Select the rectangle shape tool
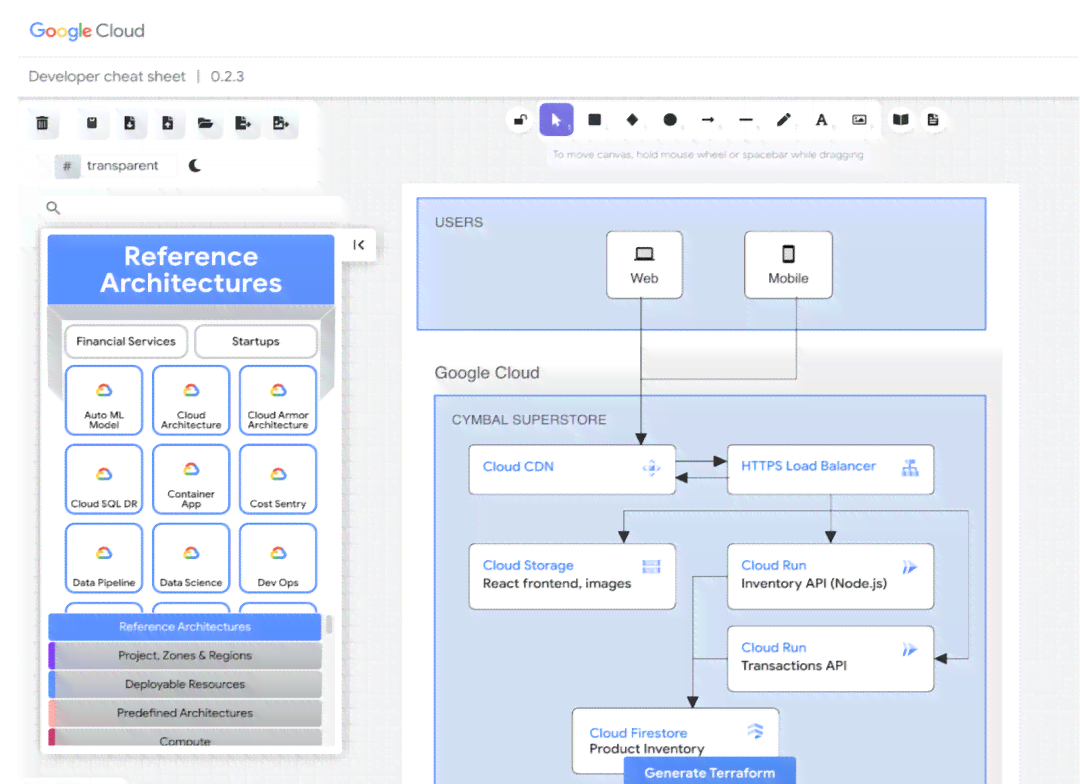Image resolution: width=1080 pixels, height=784 pixels. click(x=594, y=120)
